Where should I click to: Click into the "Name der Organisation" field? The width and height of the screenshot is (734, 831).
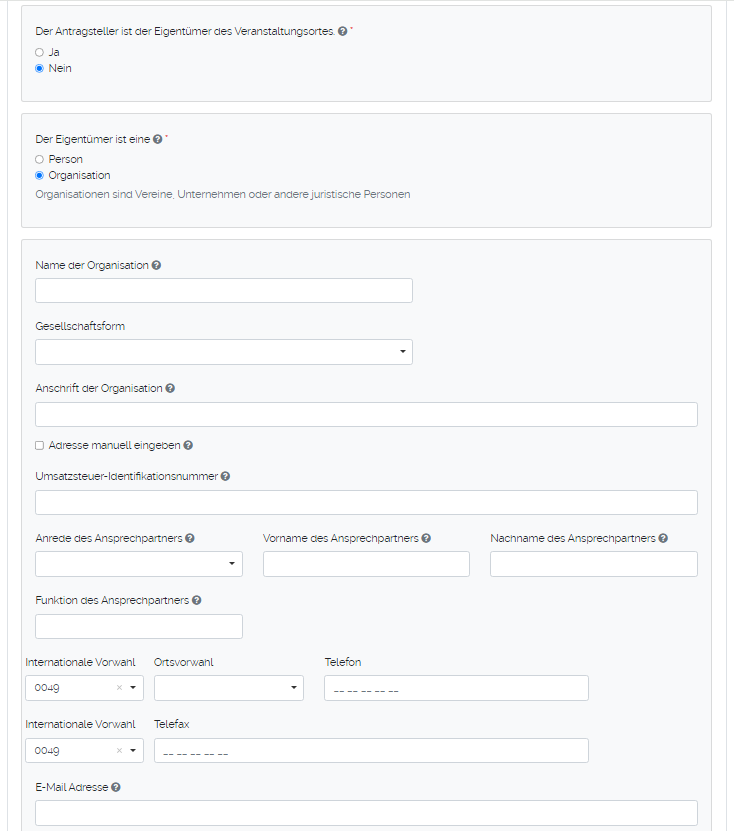223,290
